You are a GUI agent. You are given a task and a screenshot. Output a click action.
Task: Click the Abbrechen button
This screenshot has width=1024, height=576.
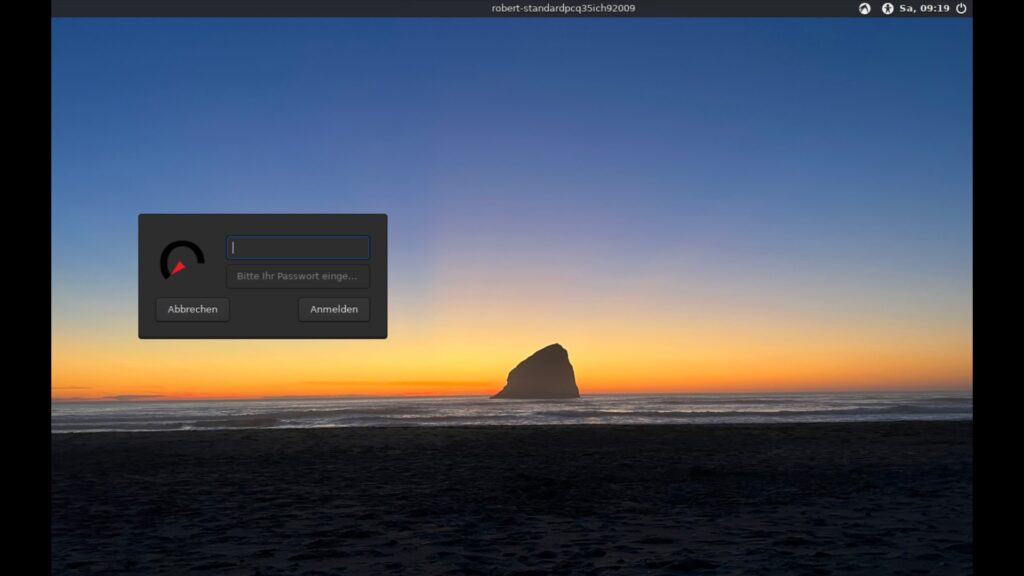pyautogui.click(x=193, y=310)
